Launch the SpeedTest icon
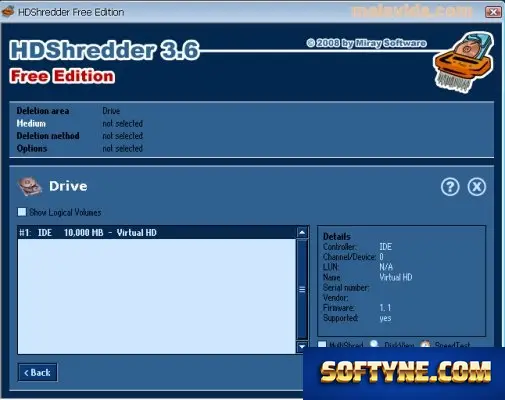 point(425,344)
